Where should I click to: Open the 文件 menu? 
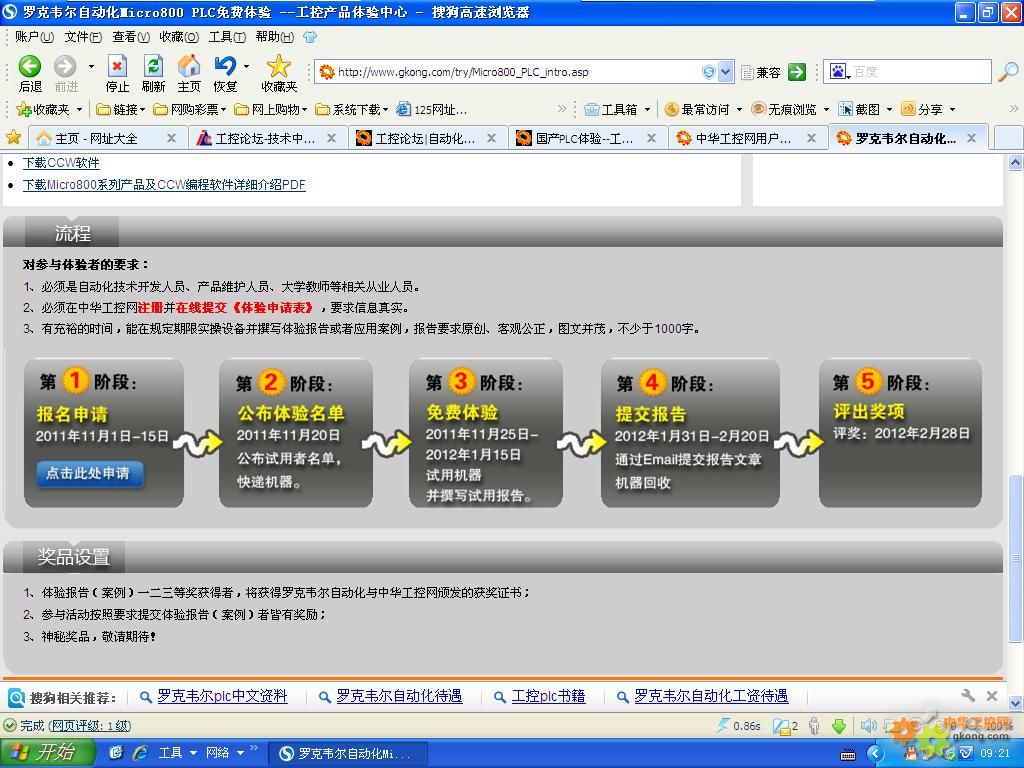tap(83, 37)
